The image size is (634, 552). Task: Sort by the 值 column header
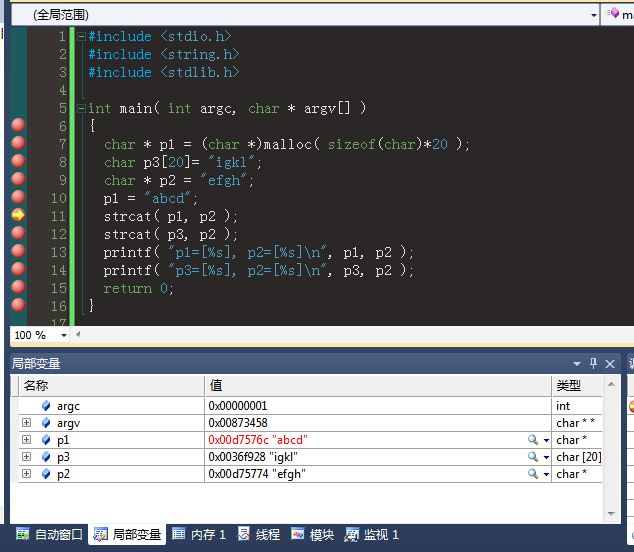click(x=378, y=385)
